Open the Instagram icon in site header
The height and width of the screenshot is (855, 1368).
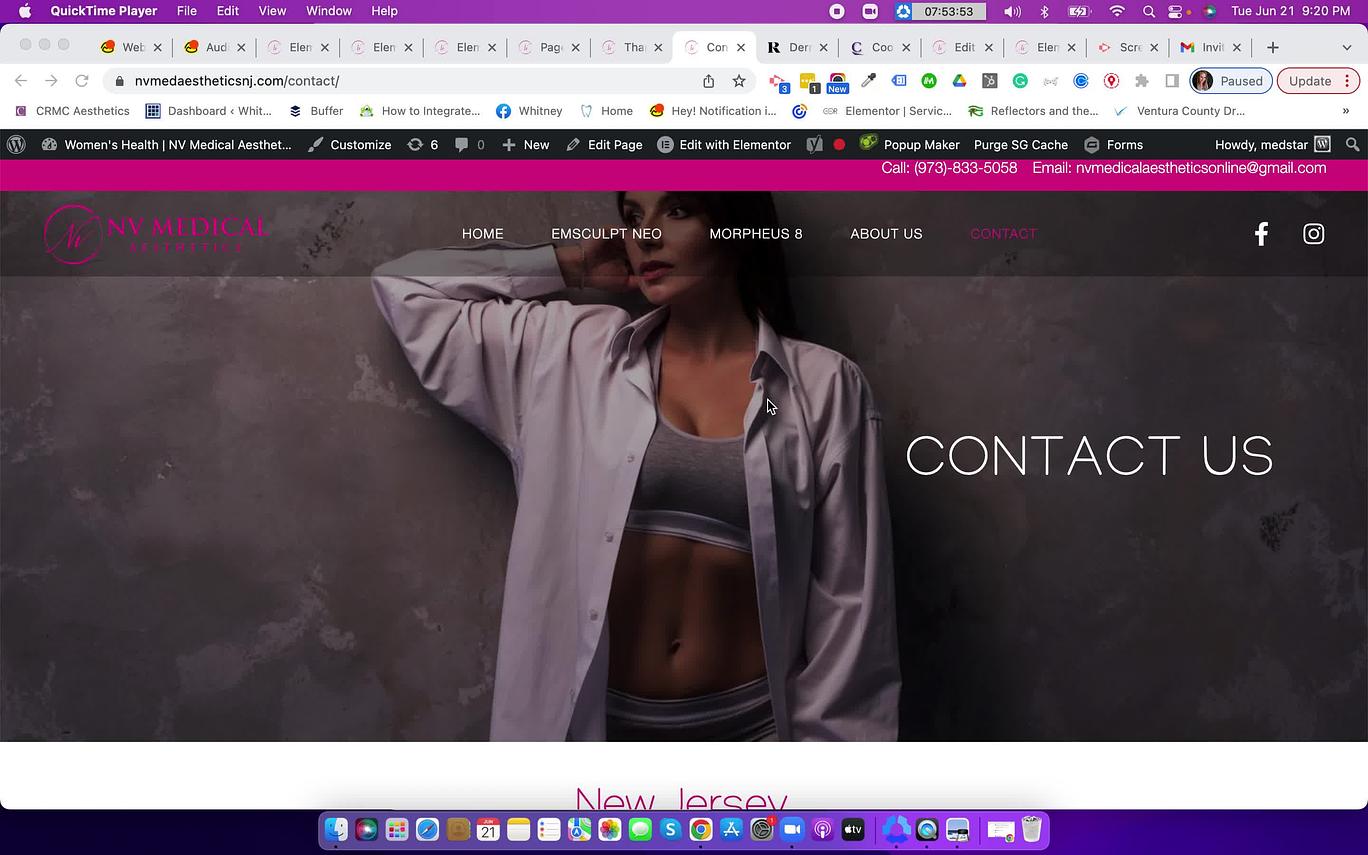1314,234
